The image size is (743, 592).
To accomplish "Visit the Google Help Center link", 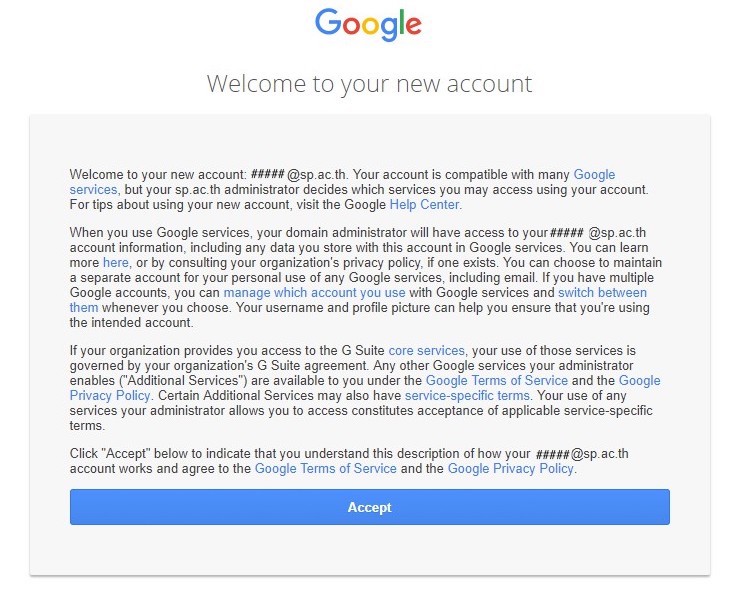I will coord(424,205).
